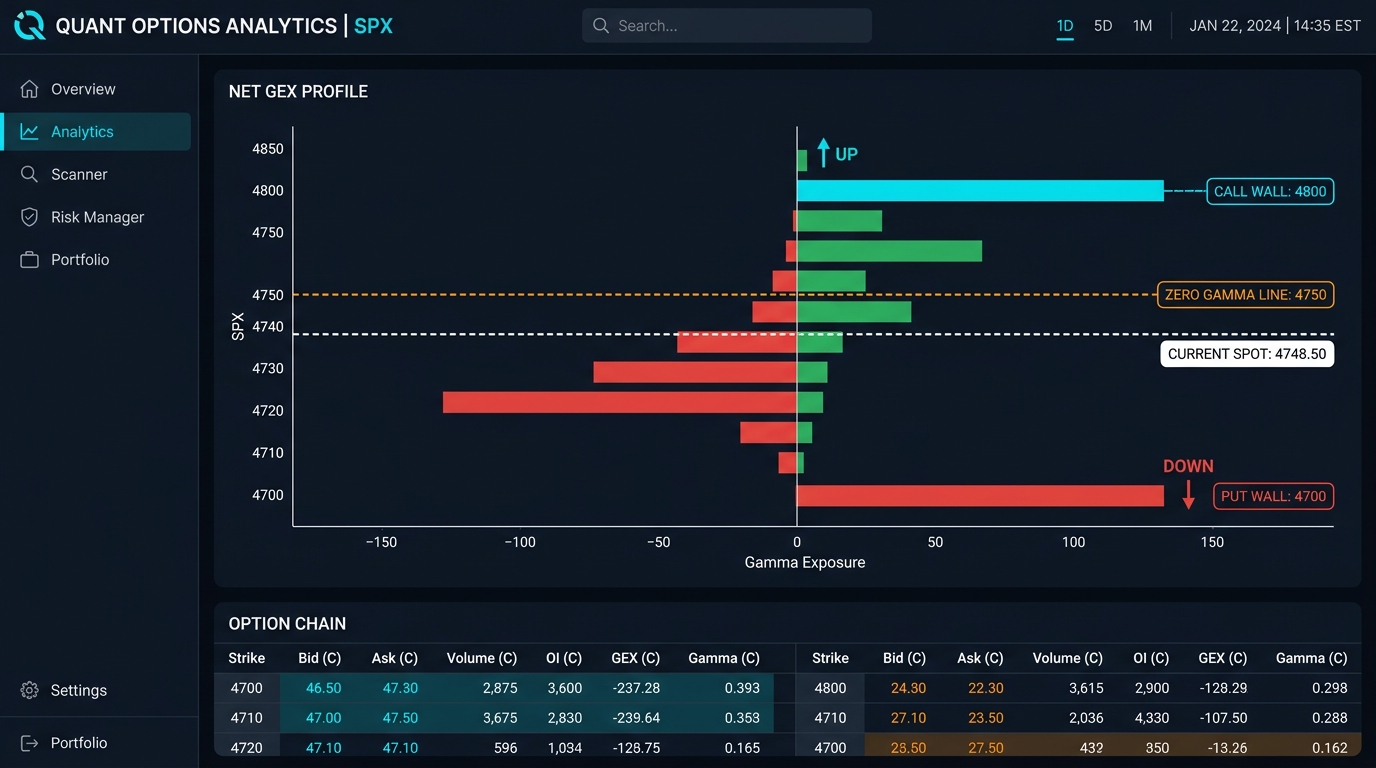Click the cyan 4800 call wall bar
1376x768 pixels.
pos(980,191)
